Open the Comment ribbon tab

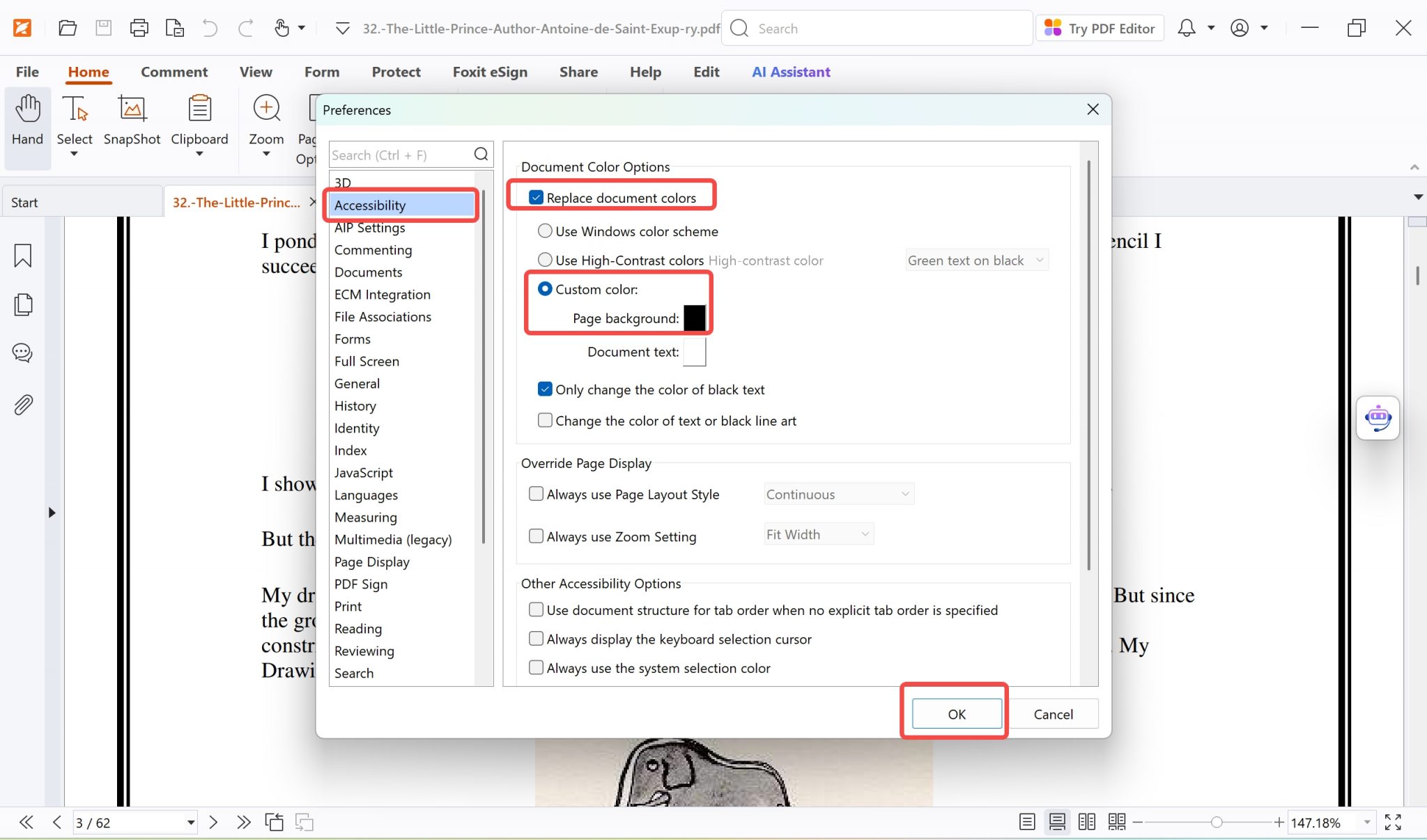pyautogui.click(x=174, y=72)
